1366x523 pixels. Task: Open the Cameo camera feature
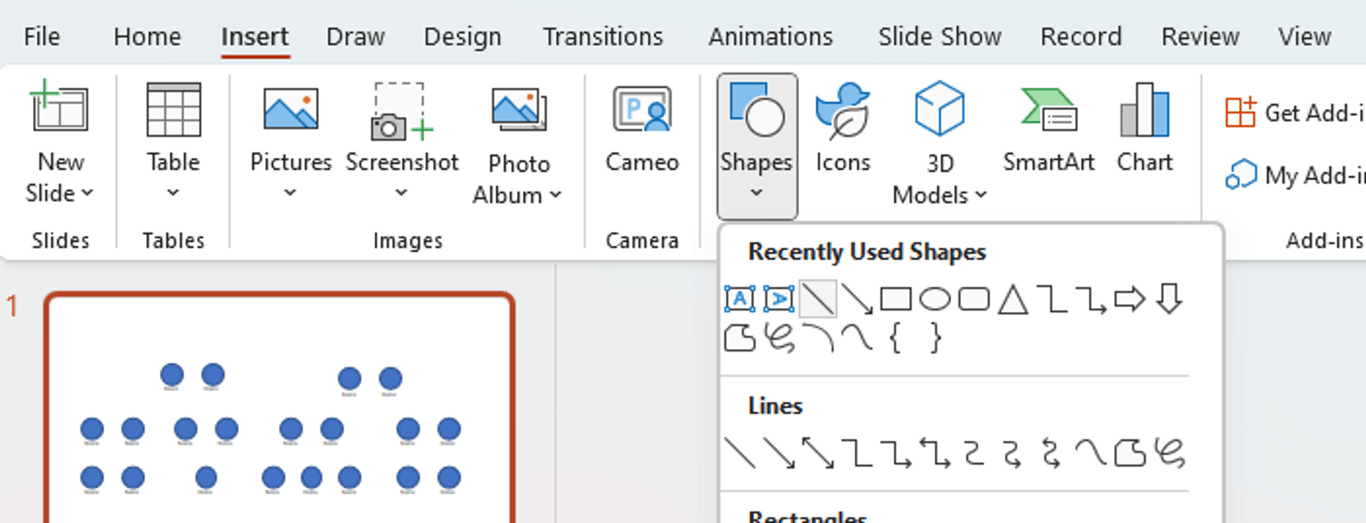[642, 130]
